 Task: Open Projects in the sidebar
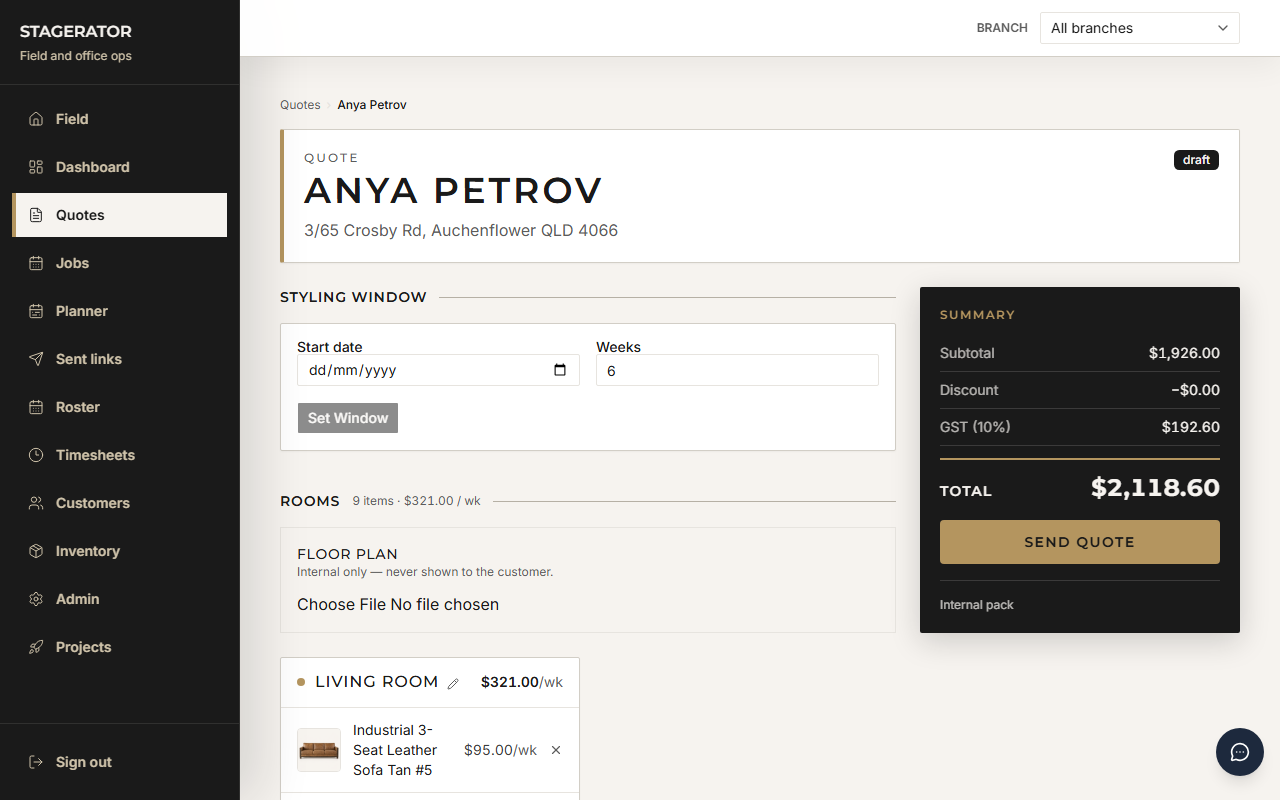[x=120, y=647]
